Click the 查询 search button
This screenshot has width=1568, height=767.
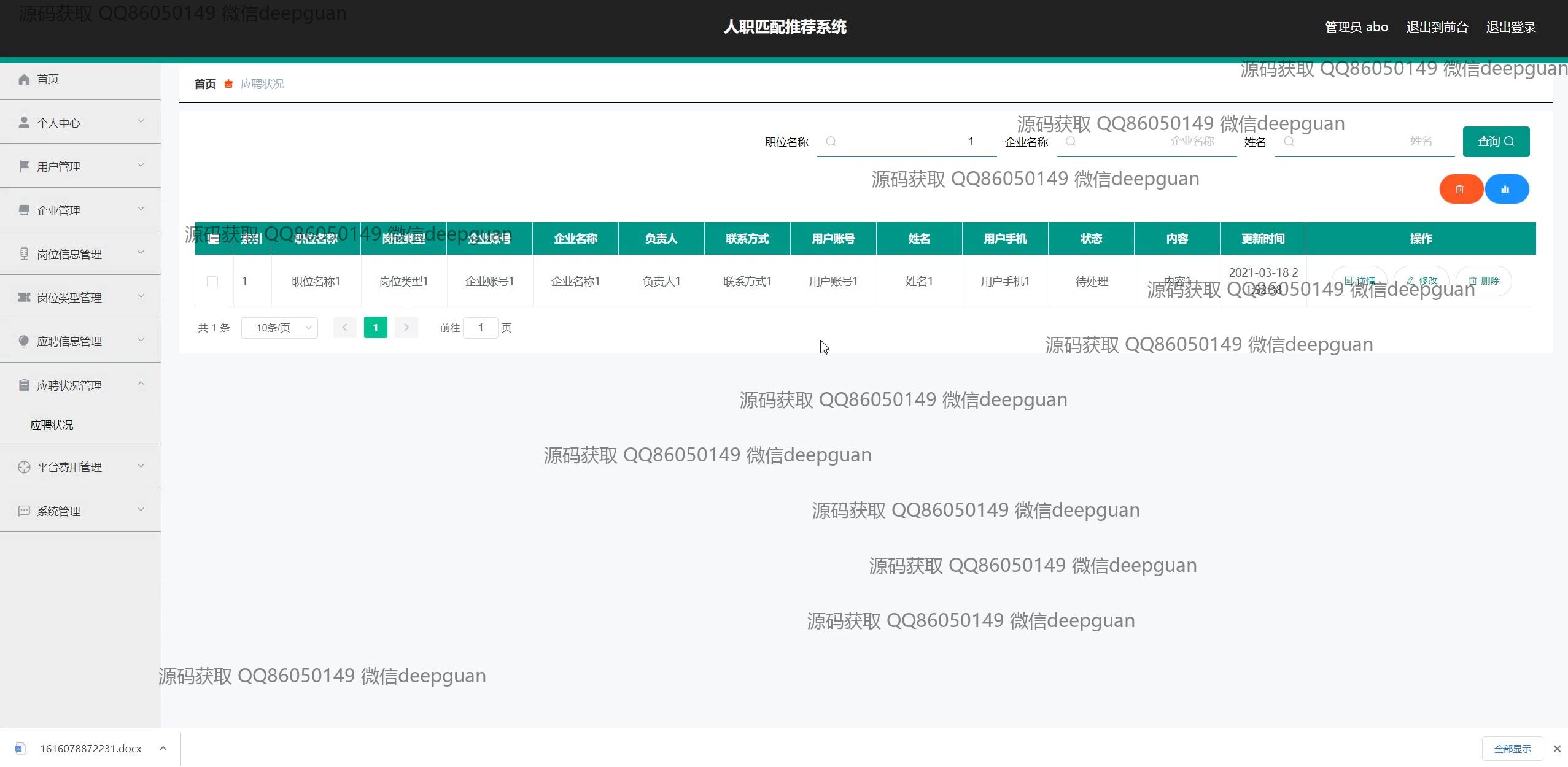point(1496,142)
